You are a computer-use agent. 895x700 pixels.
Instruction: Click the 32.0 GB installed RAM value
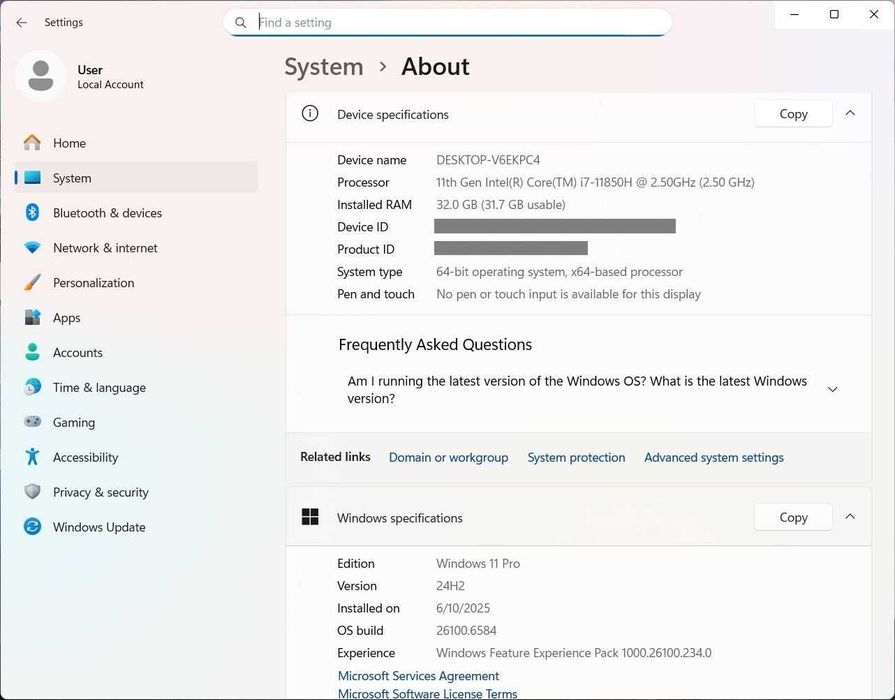[501, 204]
